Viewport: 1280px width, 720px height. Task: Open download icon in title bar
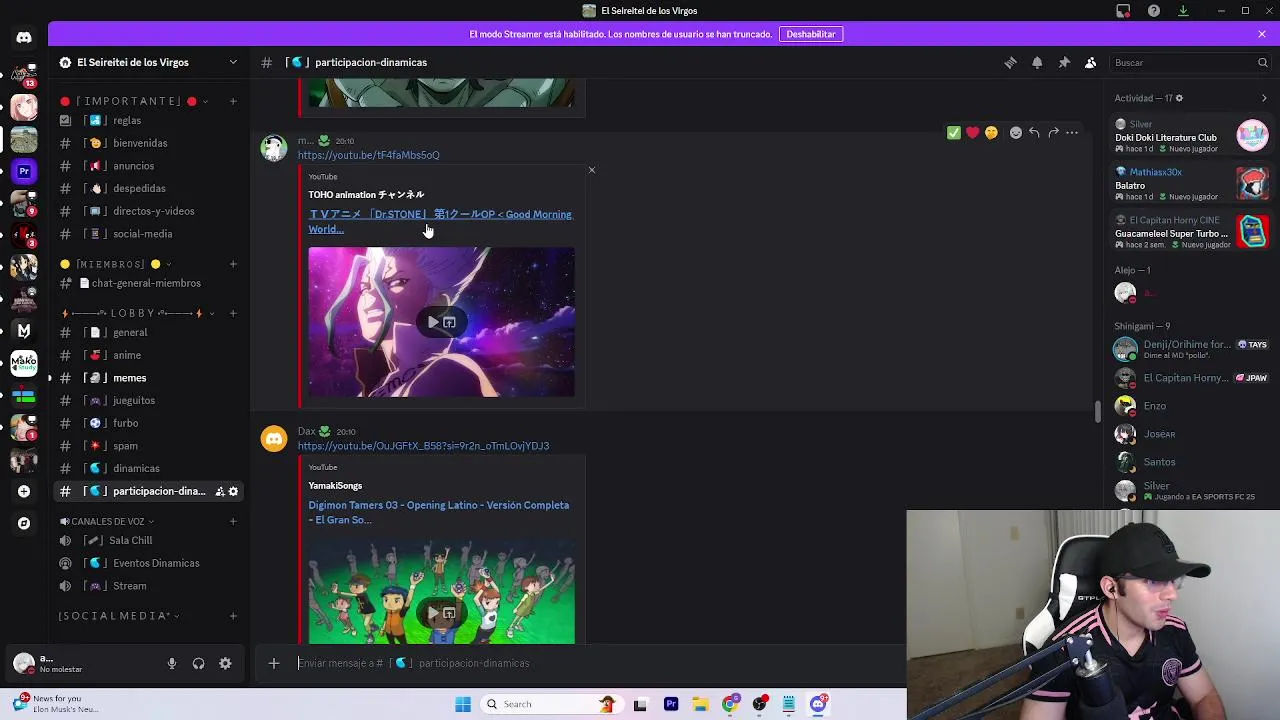(x=1183, y=11)
